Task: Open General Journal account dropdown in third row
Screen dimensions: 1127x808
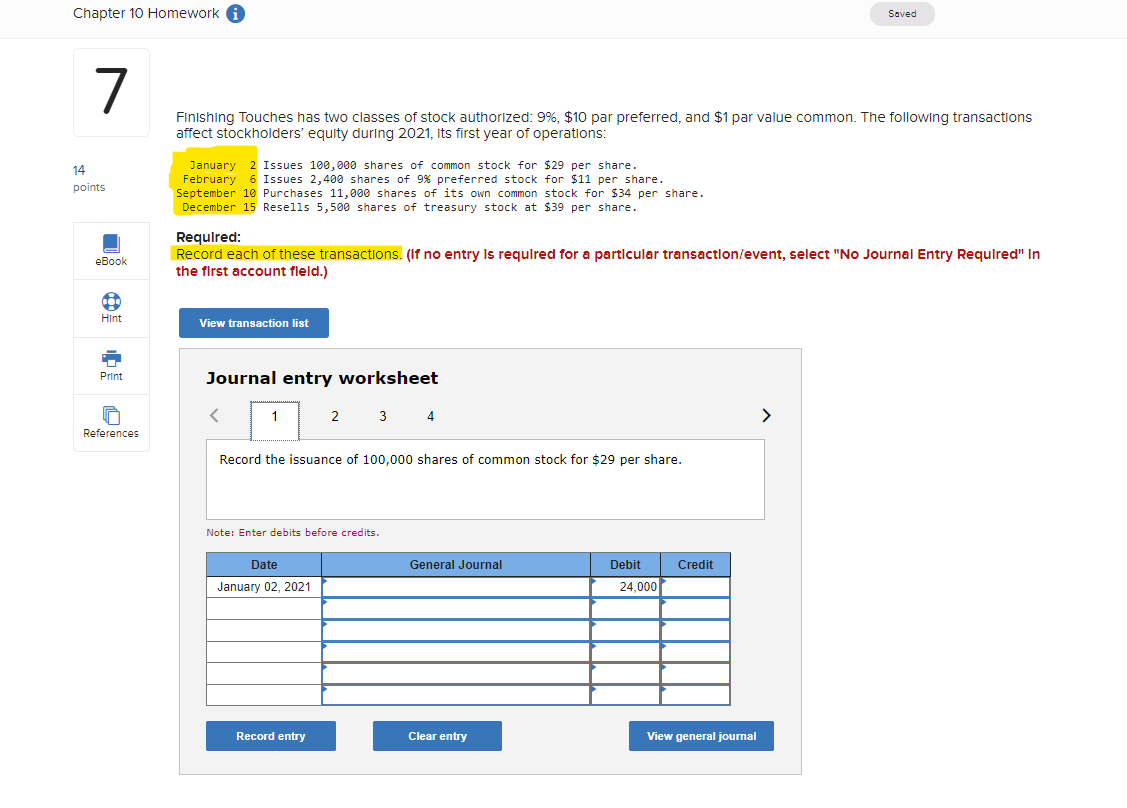Action: [456, 630]
